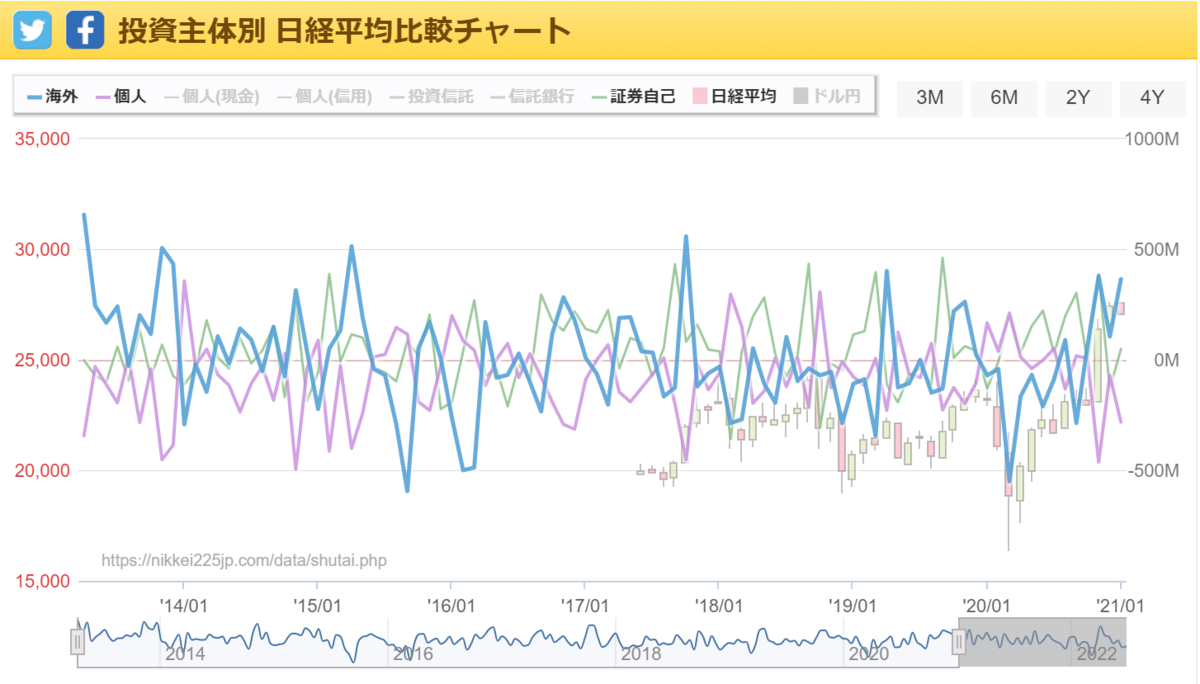Click 2014 in the navigator timeline

[185, 654]
